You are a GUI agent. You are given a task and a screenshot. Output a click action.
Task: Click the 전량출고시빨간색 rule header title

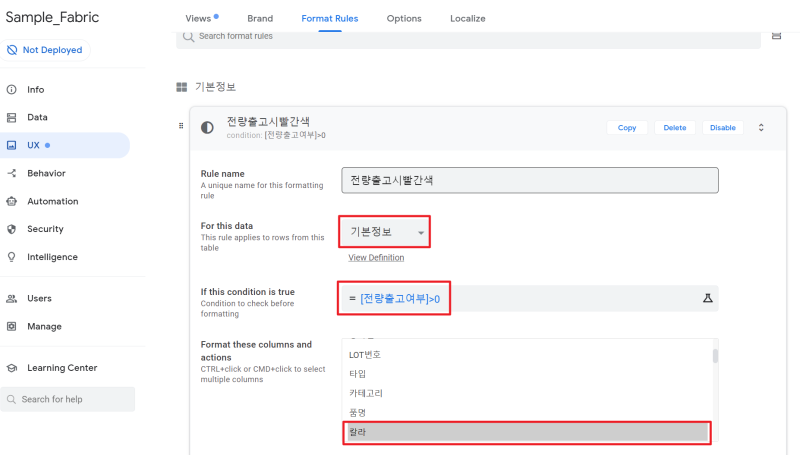click(268, 121)
